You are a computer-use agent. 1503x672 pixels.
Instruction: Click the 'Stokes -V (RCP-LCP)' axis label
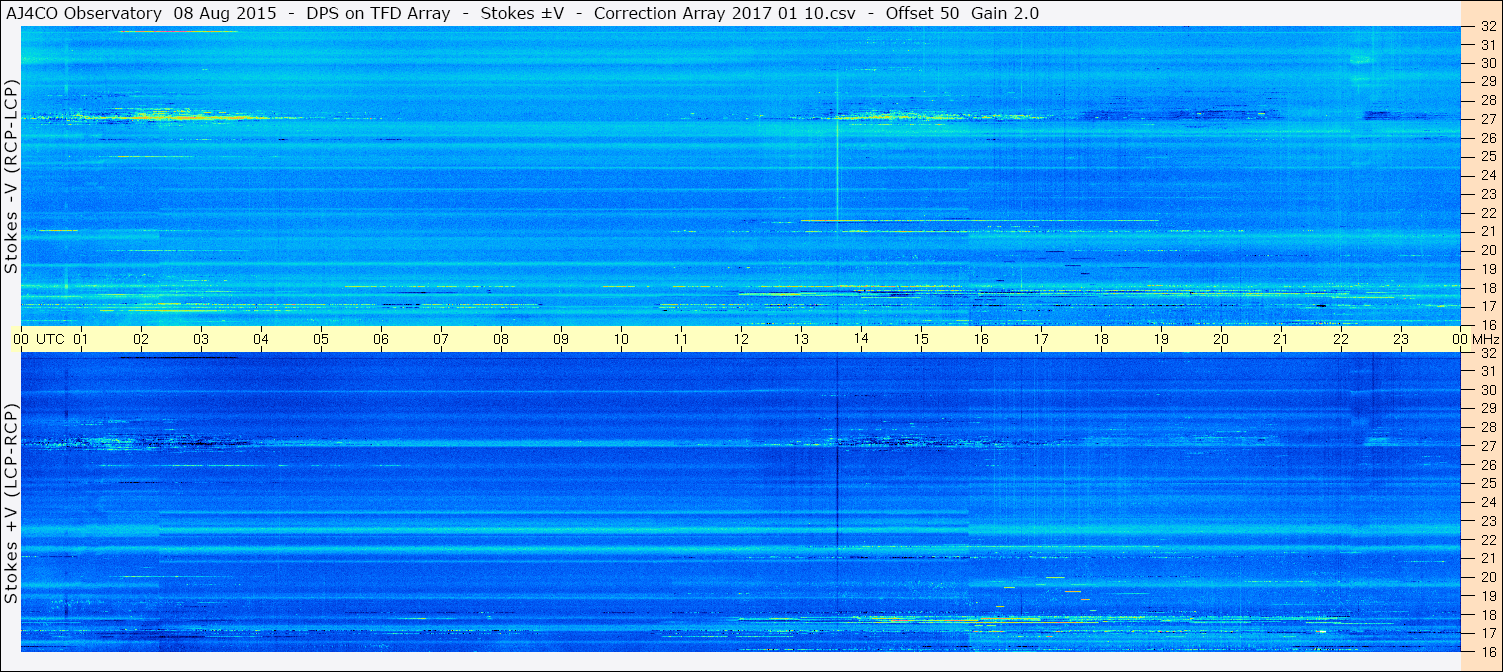pyautogui.click(x=11, y=176)
